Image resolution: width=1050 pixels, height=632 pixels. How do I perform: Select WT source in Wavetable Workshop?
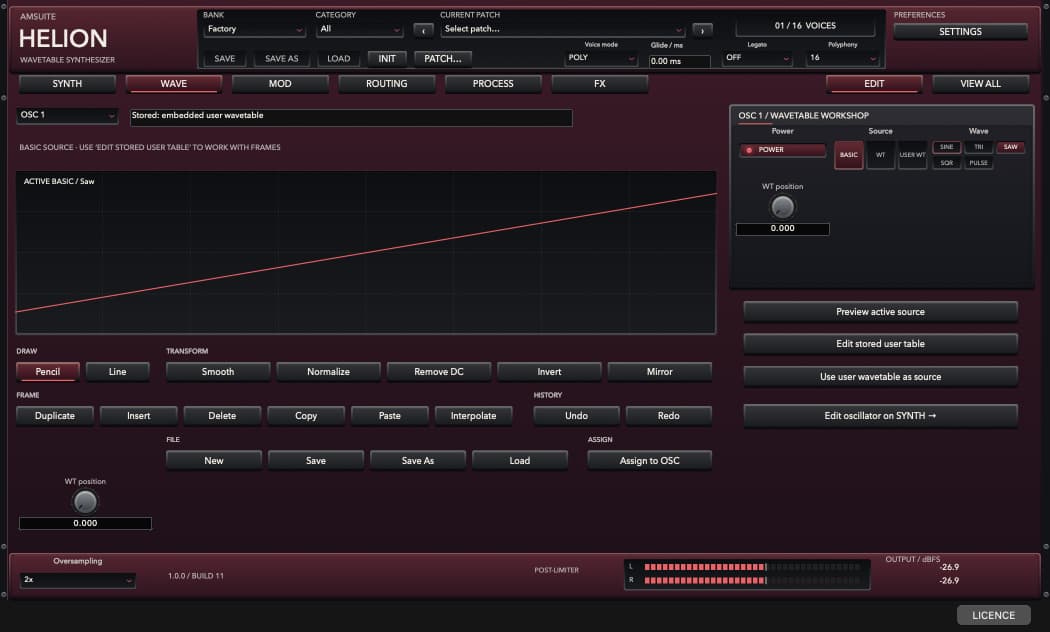pyautogui.click(x=881, y=155)
